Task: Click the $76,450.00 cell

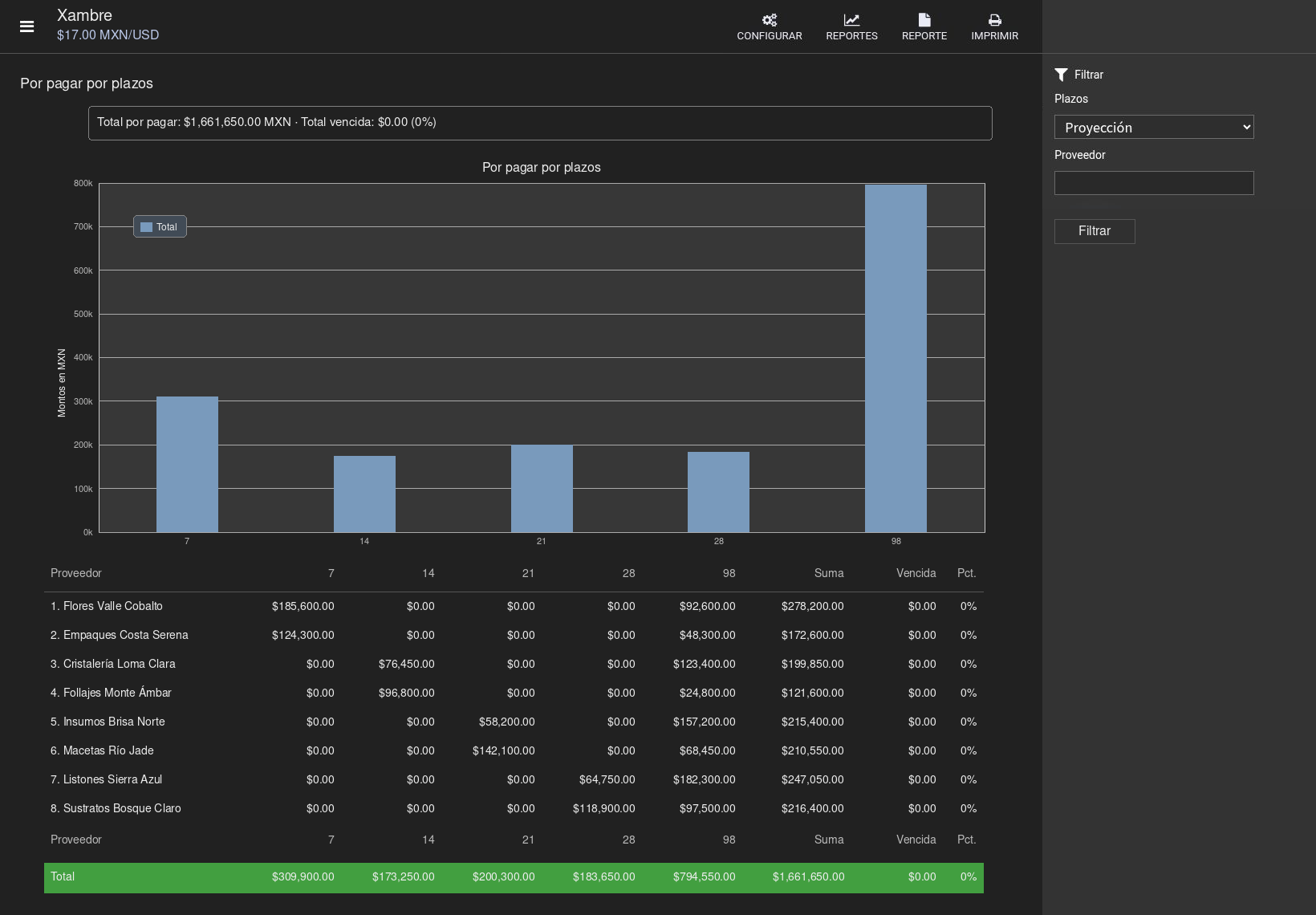Action: coord(407,664)
